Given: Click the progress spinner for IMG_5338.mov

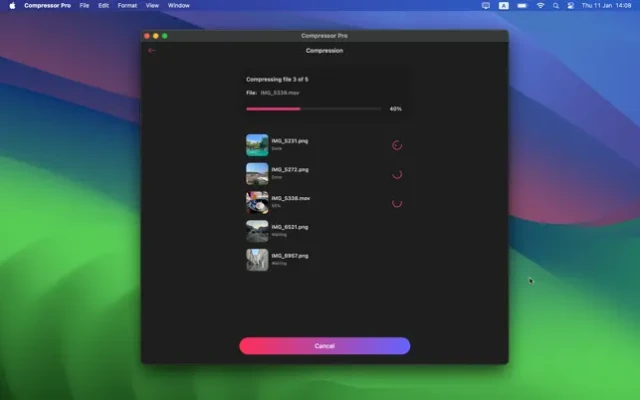Looking at the screenshot, I should pos(397,202).
